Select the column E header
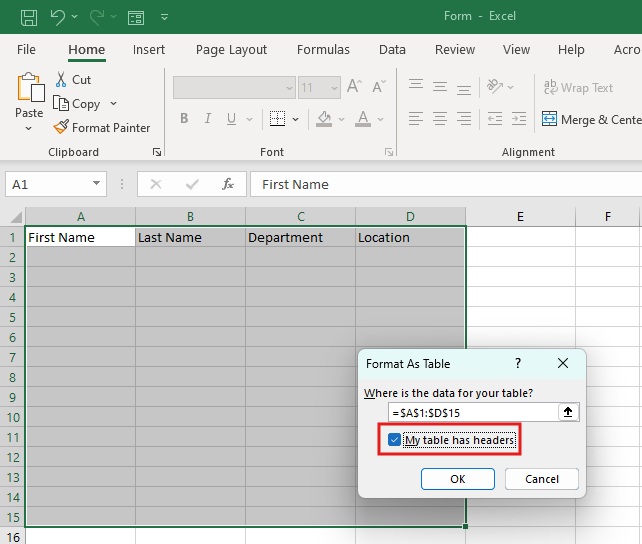The image size is (642, 544). (520, 216)
